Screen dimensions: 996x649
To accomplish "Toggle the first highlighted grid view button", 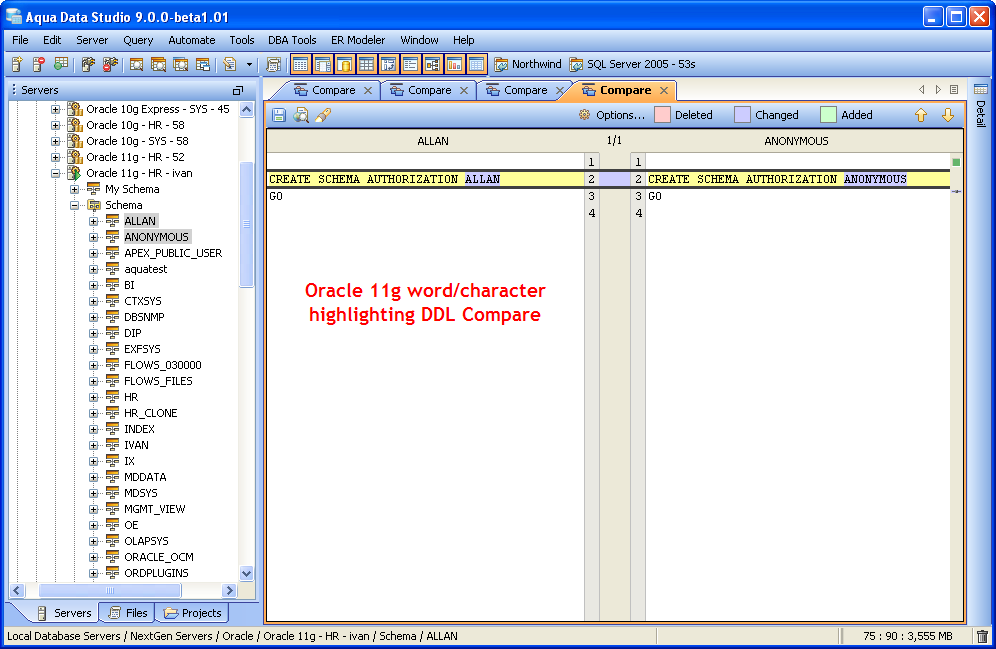I will [x=300, y=64].
